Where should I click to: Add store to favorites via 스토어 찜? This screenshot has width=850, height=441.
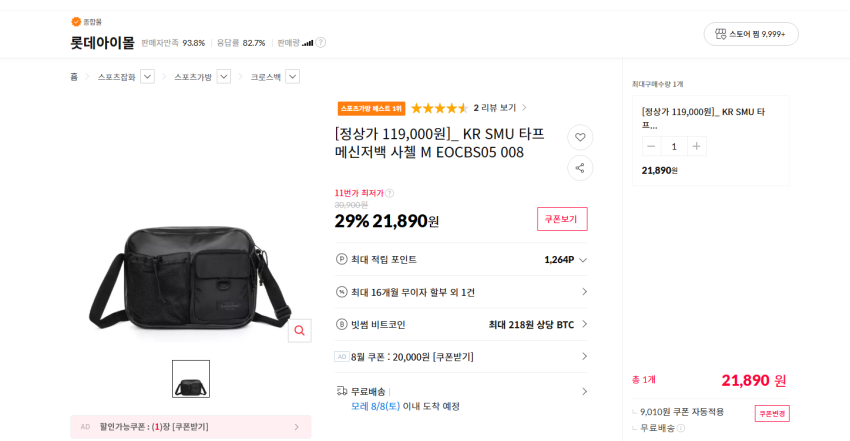[x=751, y=34]
